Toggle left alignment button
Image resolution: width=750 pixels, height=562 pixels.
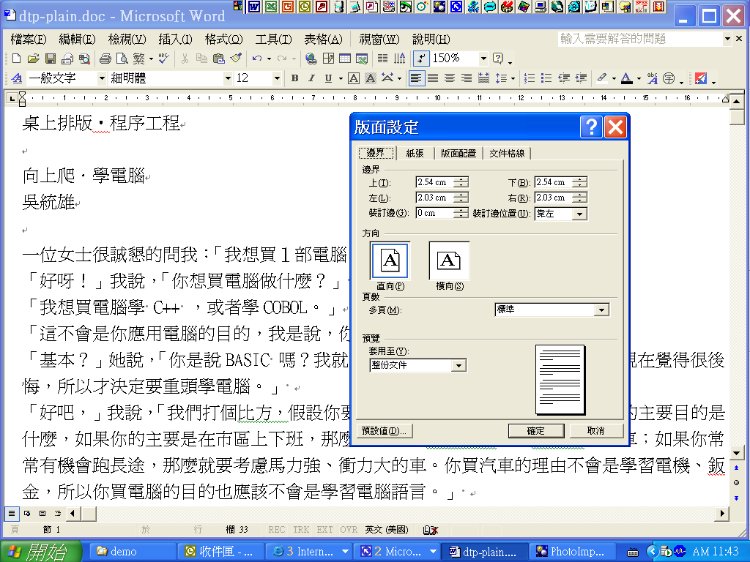point(416,78)
